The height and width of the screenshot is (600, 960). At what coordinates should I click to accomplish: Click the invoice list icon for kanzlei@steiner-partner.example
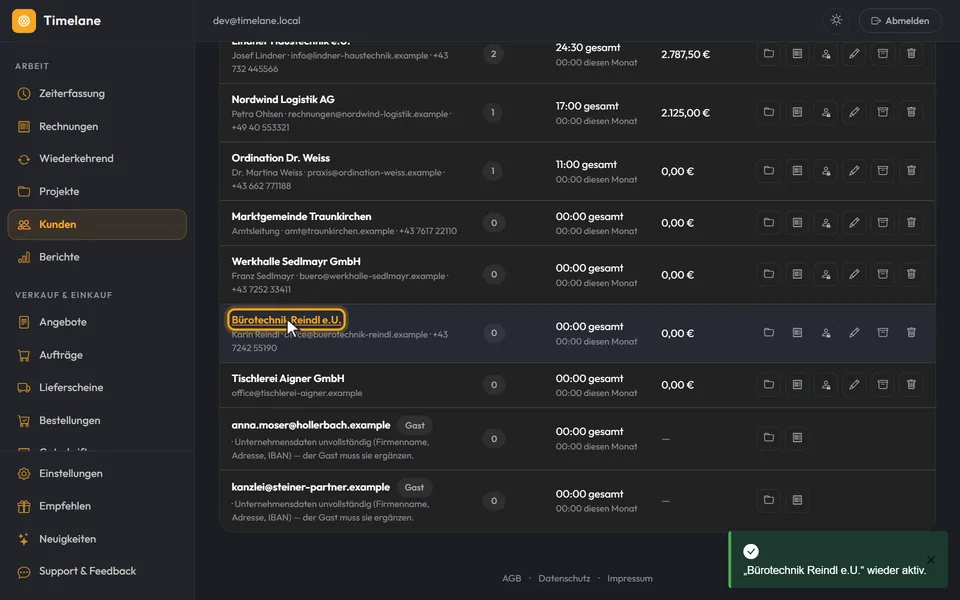pos(797,500)
